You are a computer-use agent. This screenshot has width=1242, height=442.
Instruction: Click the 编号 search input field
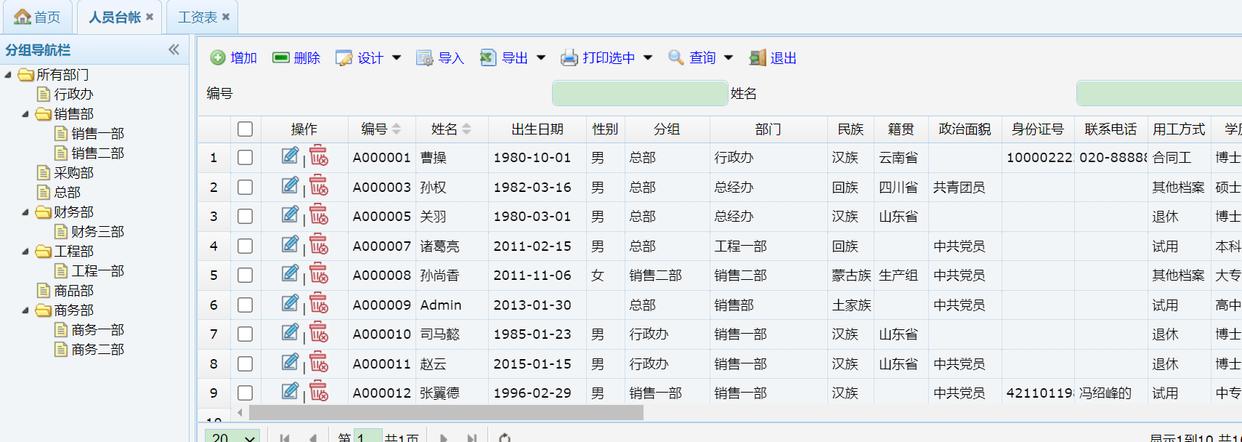pos(639,93)
